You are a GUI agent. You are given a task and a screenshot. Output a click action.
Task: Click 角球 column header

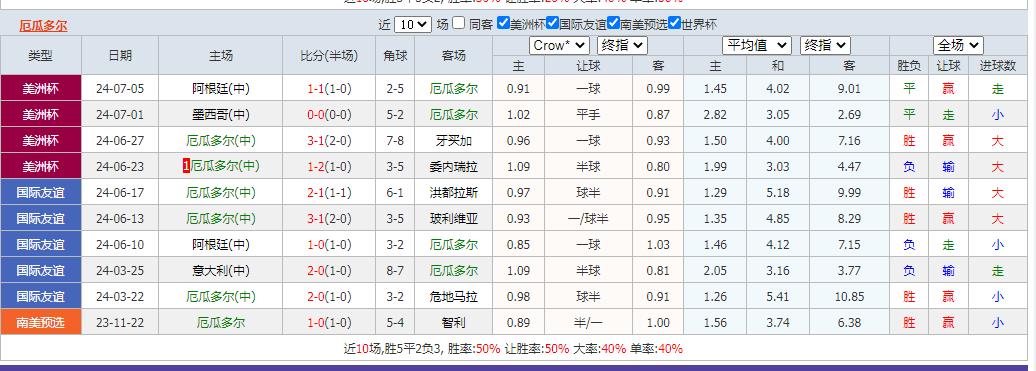click(x=395, y=55)
